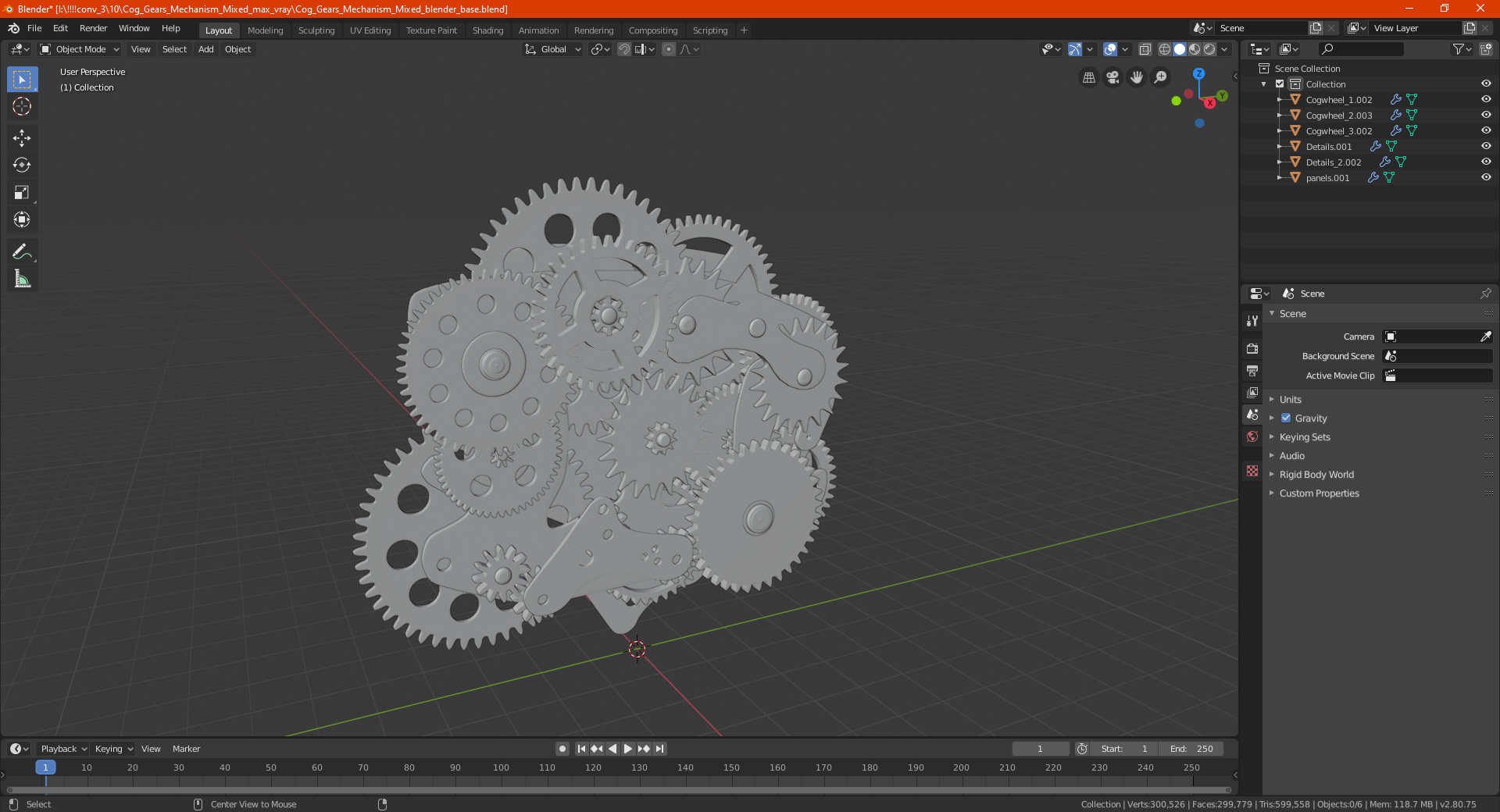The image size is (1500, 812).
Task: Click the viewport Select menu
Action: click(174, 49)
